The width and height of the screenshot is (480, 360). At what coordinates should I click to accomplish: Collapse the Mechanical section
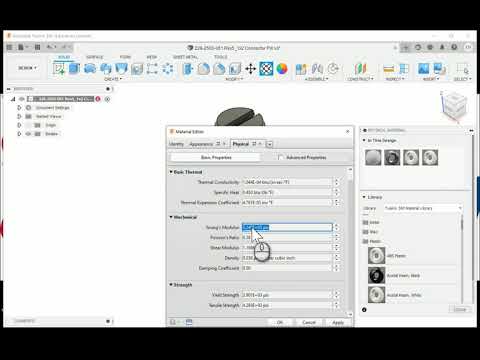tap(171, 217)
